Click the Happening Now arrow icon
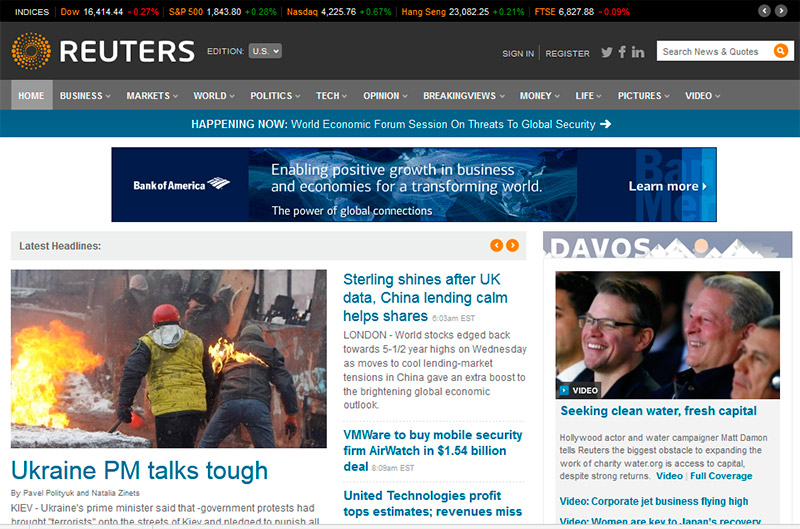800x529 pixels. 606,124
